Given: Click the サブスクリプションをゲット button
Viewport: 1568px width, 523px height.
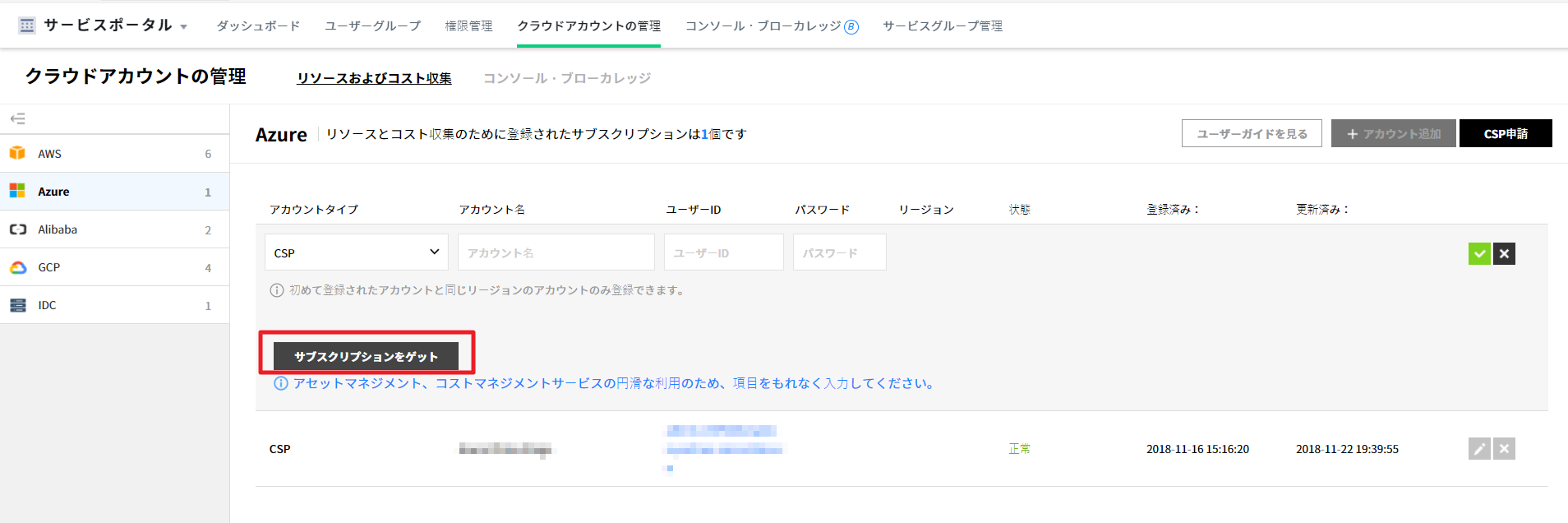Looking at the screenshot, I should coord(366,357).
